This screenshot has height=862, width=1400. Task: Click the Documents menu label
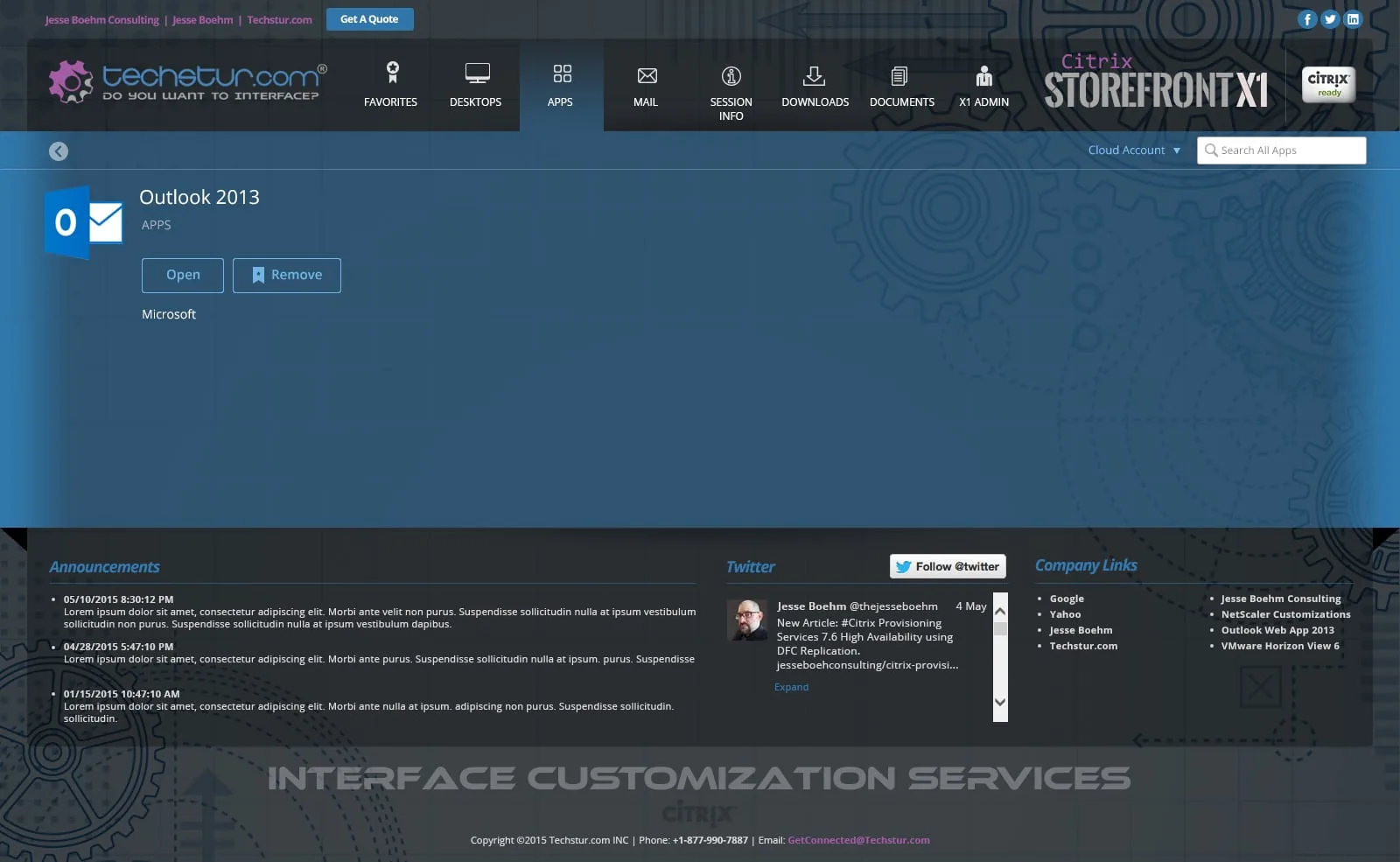click(x=902, y=102)
